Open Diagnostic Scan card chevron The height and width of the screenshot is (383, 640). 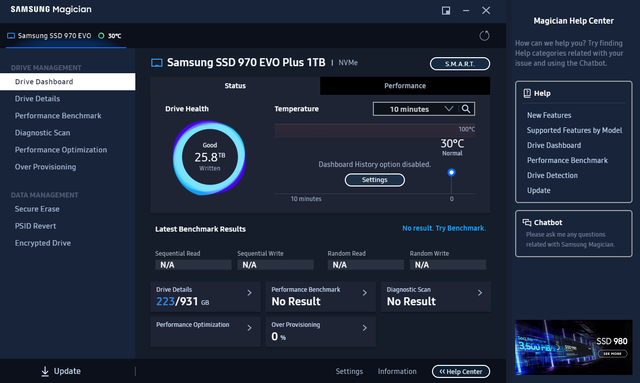(x=480, y=293)
